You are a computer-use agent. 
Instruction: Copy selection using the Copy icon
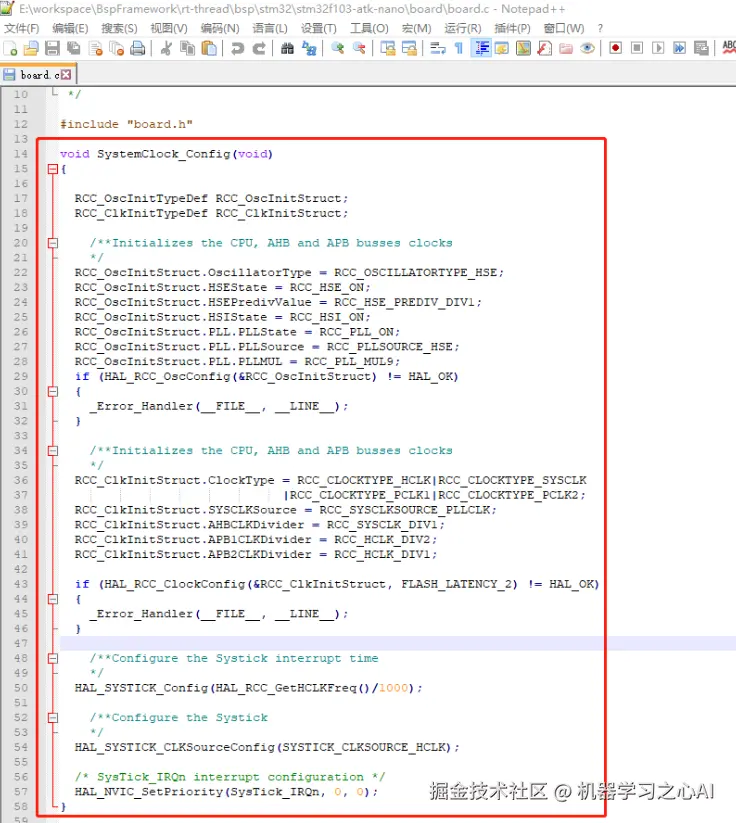(x=187, y=48)
